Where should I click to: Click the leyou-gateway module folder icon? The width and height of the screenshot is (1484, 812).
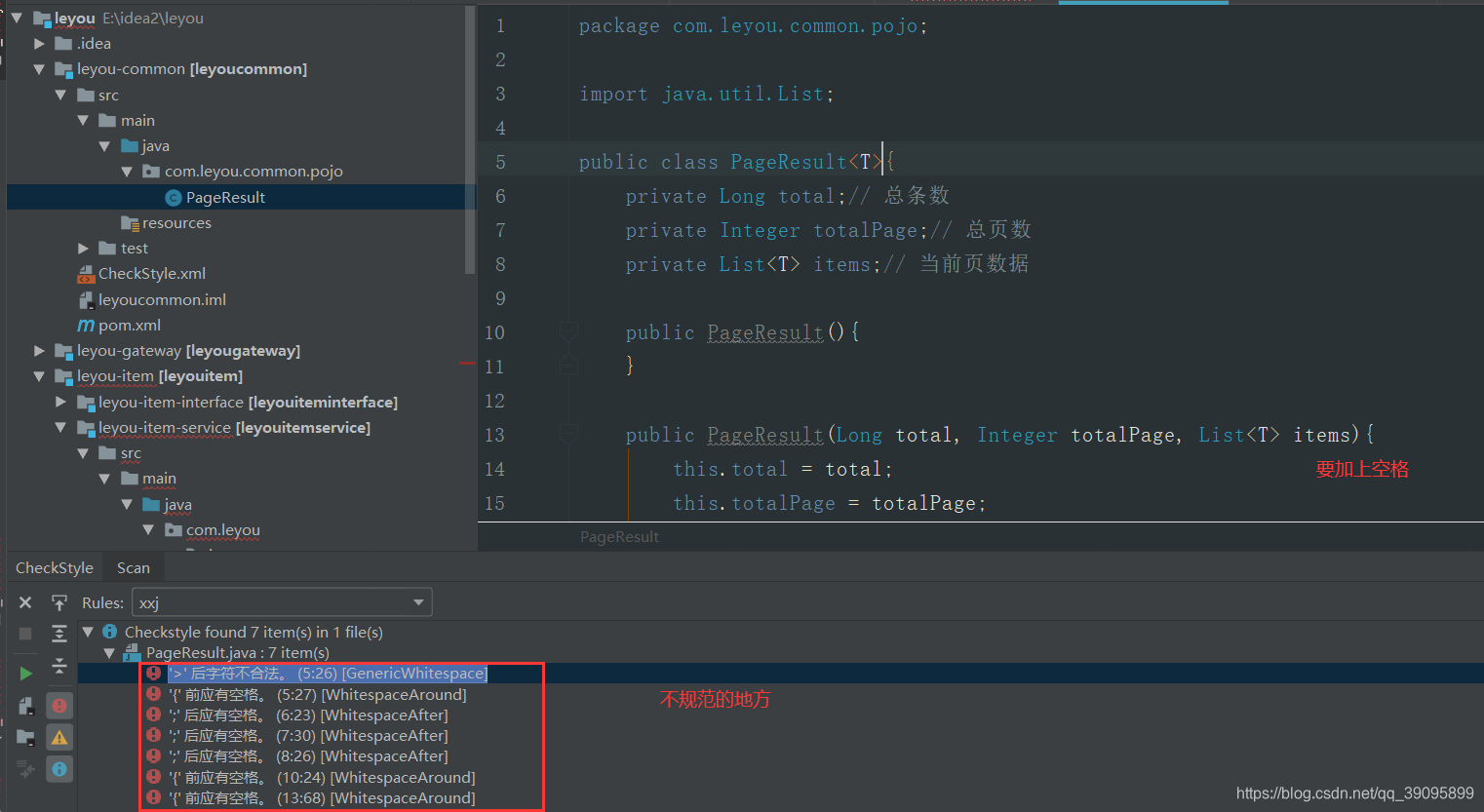tap(64, 351)
